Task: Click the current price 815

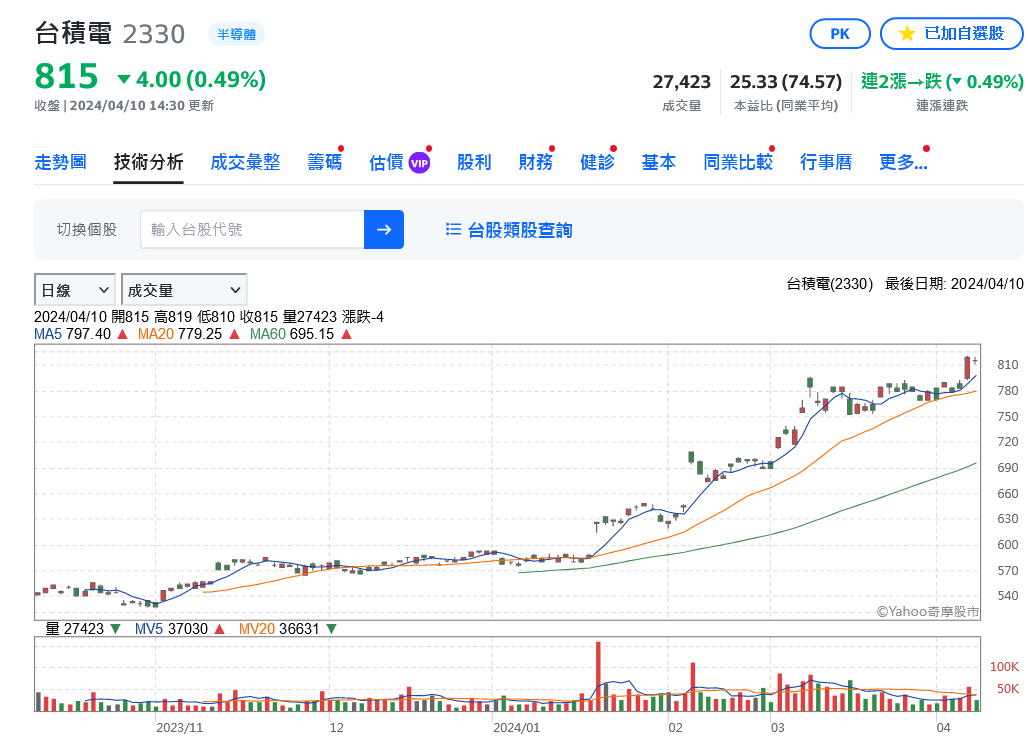Action: [66, 76]
